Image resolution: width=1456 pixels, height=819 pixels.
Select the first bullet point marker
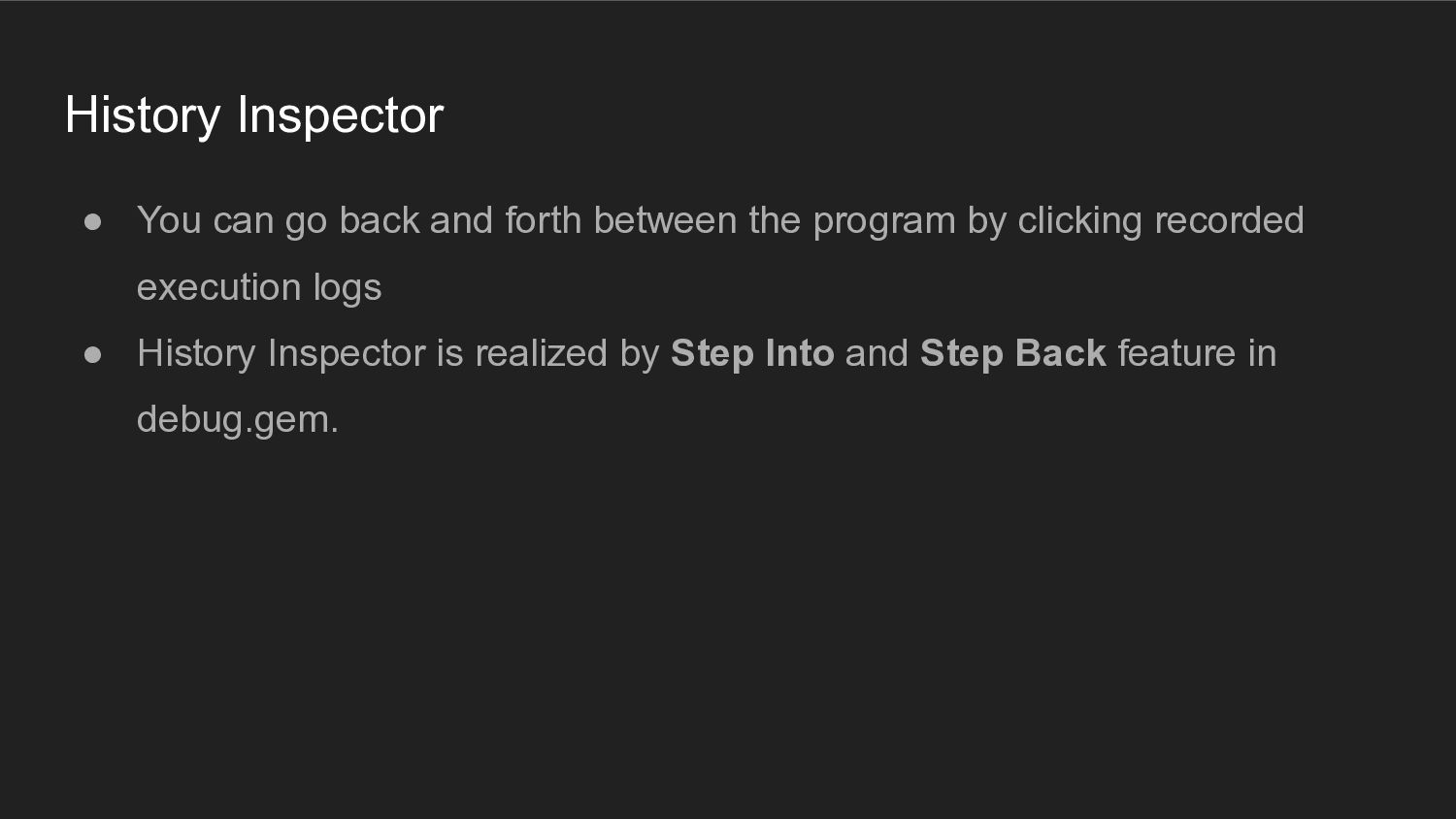93,222
